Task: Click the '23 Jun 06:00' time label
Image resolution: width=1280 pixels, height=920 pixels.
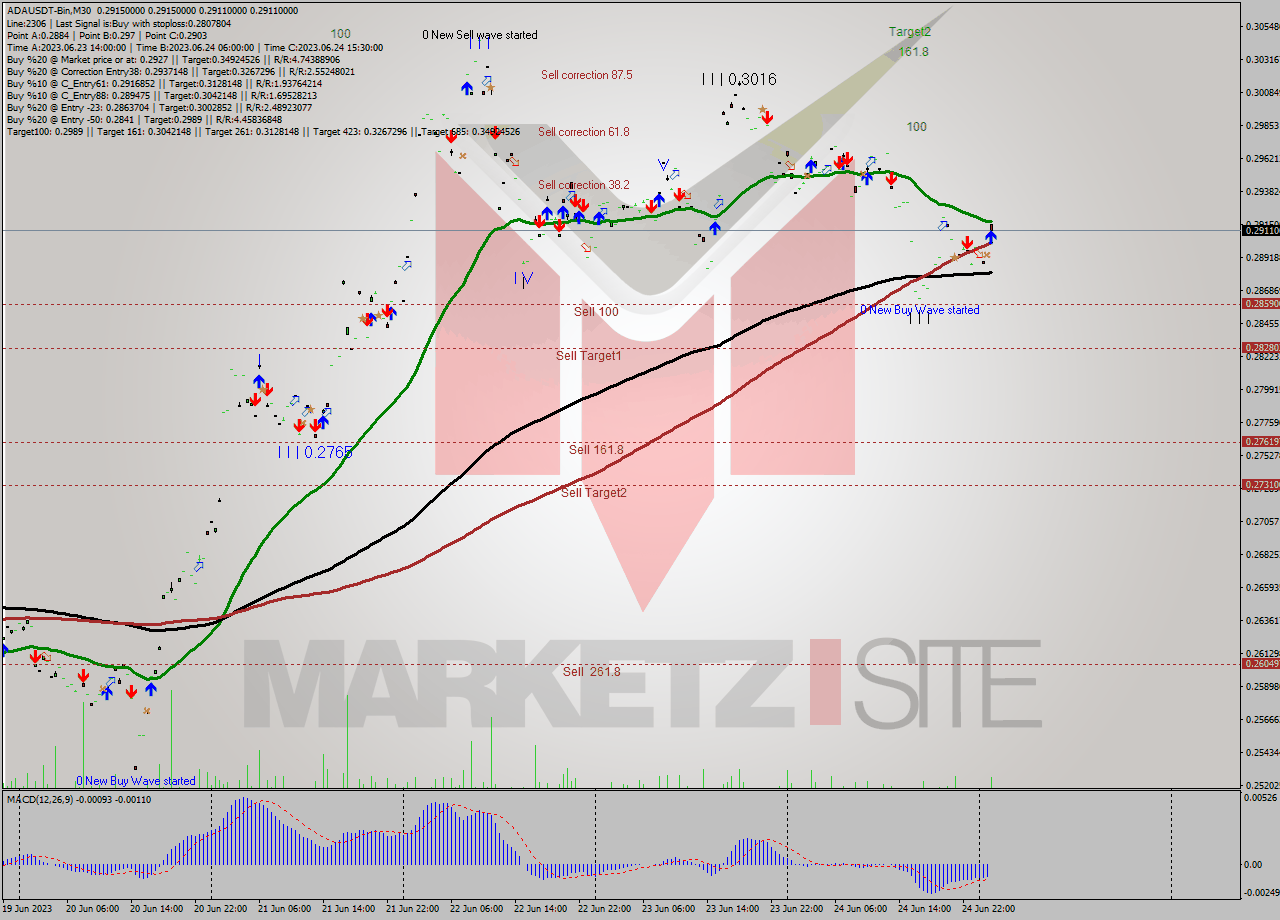Action: click(x=669, y=909)
